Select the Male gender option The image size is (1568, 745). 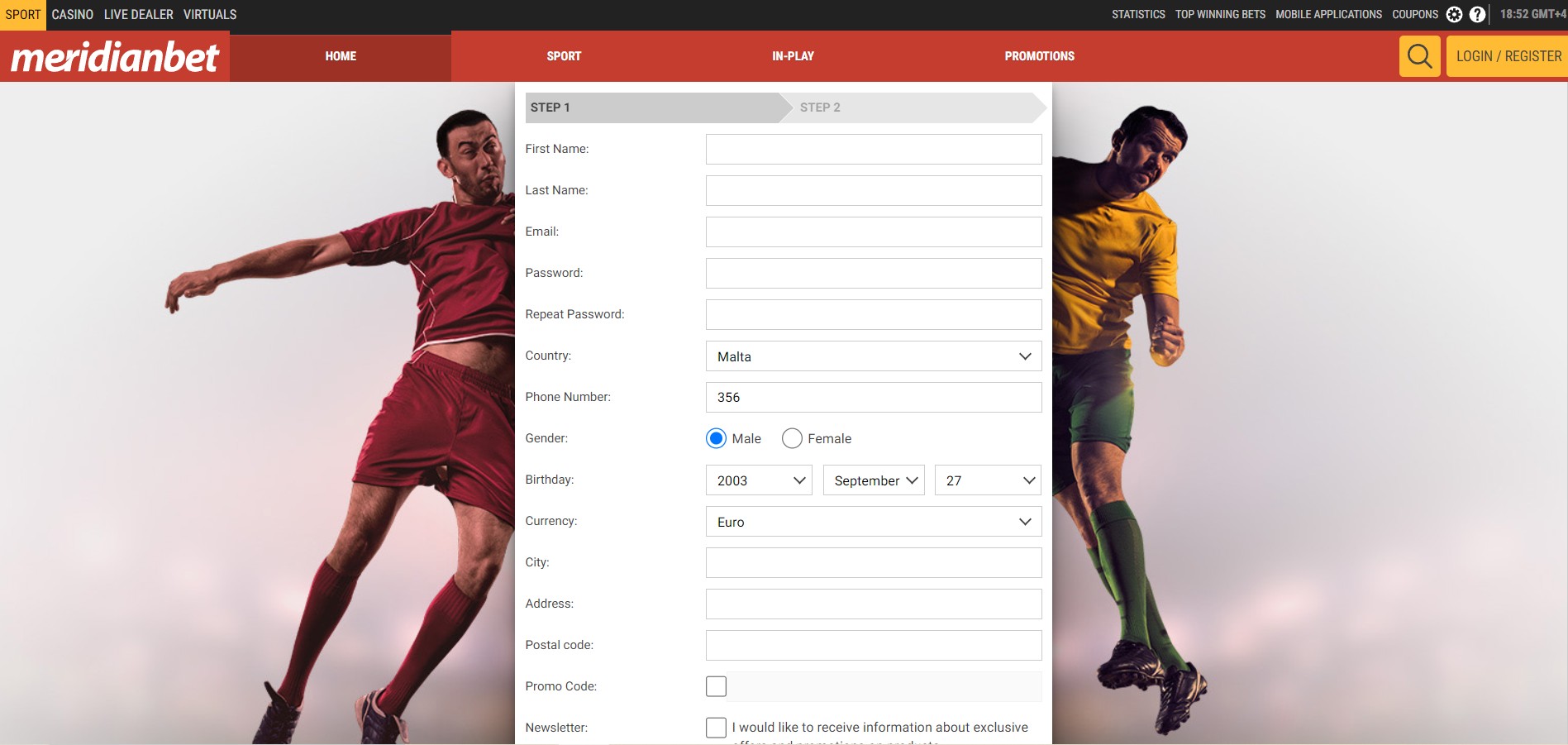716,438
